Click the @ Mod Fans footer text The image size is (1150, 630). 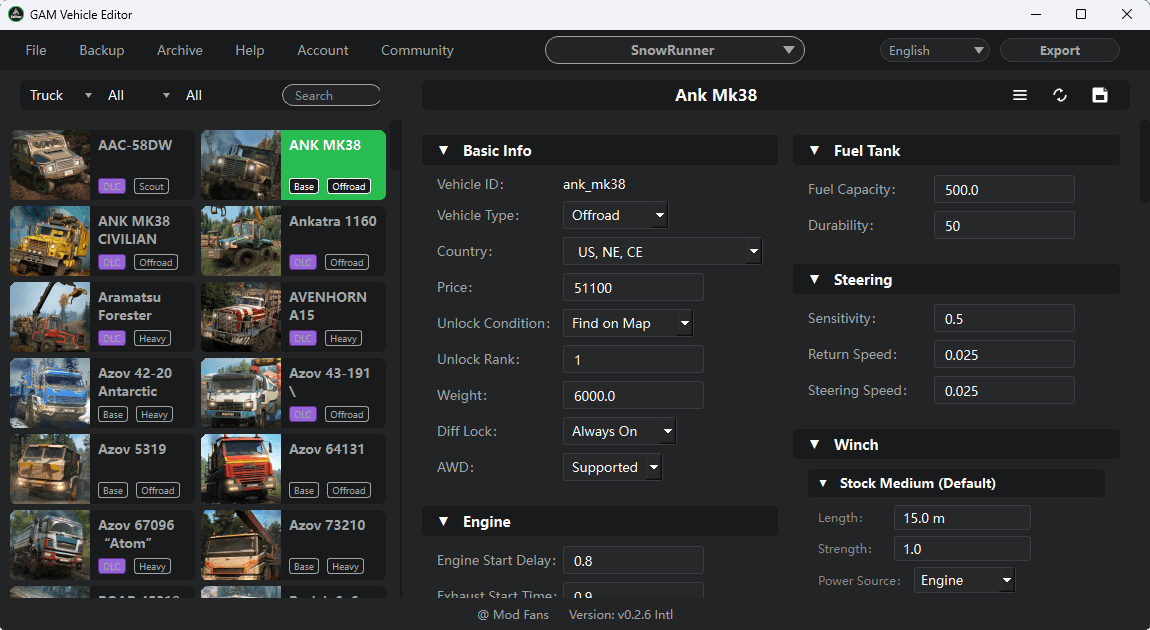click(x=513, y=615)
